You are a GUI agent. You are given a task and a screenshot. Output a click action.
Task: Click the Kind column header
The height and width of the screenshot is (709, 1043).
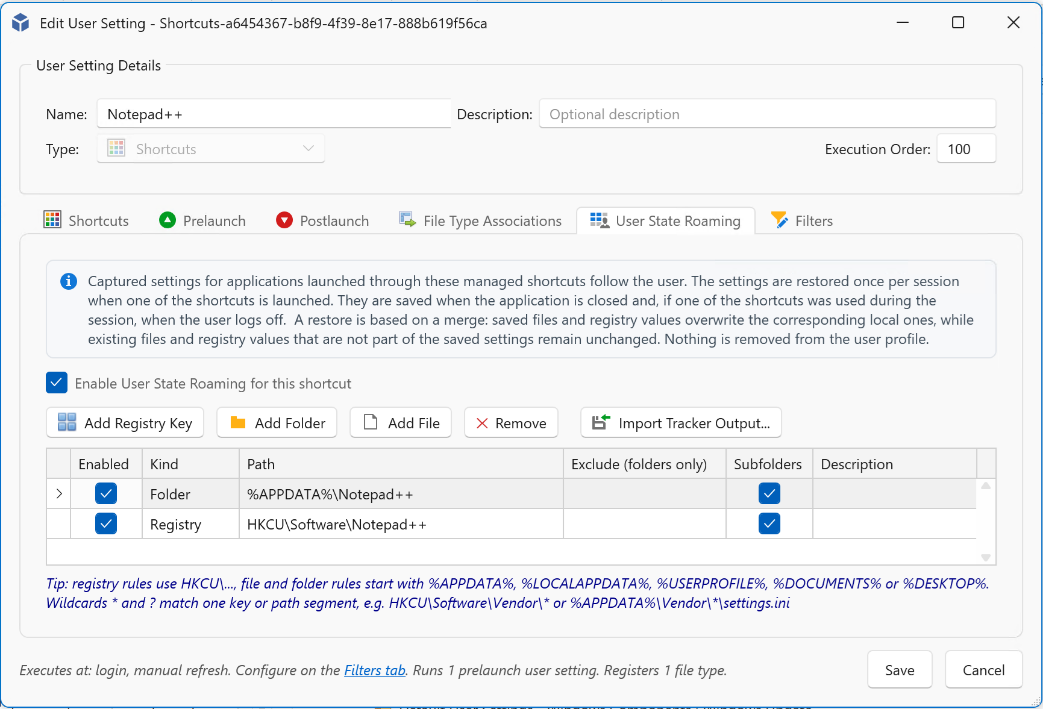[x=191, y=464]
